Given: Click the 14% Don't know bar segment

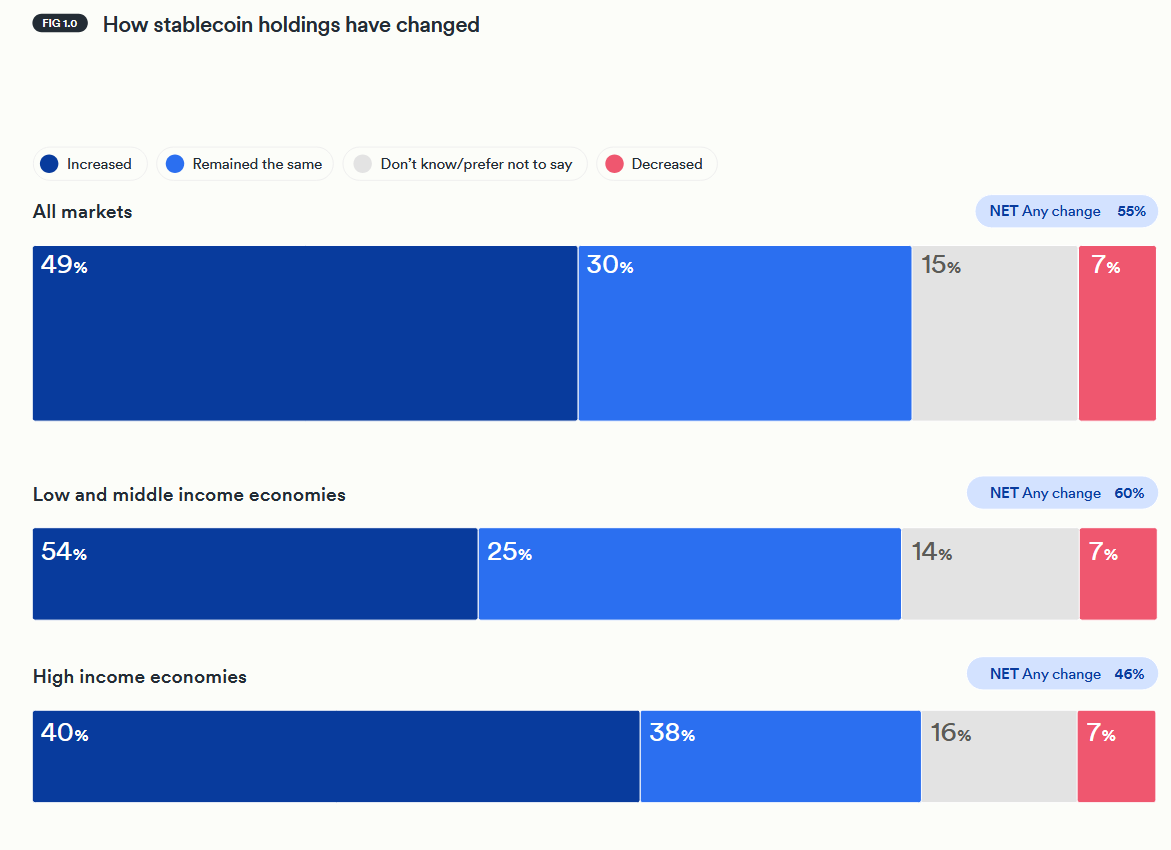Looking at the screenshot, I should click(990, 574).
